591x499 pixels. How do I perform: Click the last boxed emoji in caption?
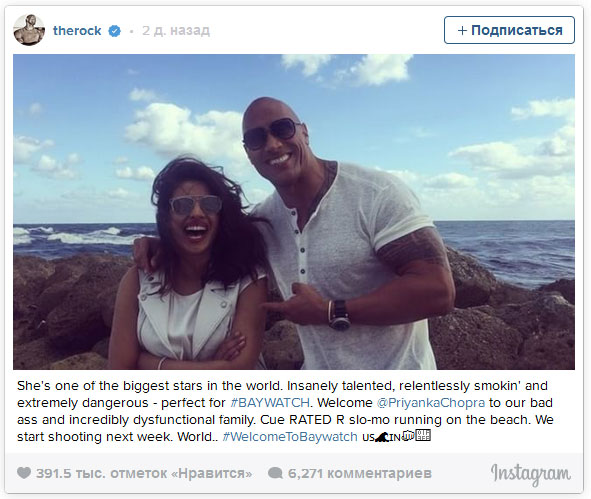click(x=423, y=435)
